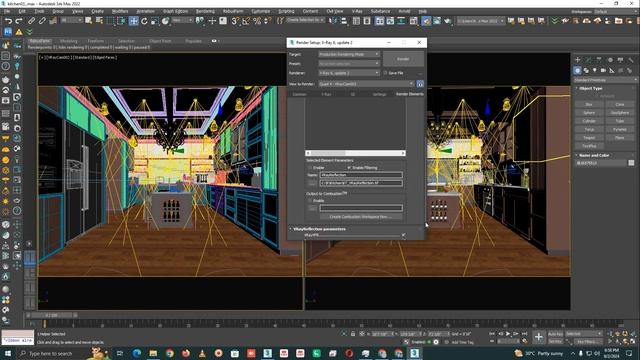
Task: Open Select by Name list icon
Action: 99,20
